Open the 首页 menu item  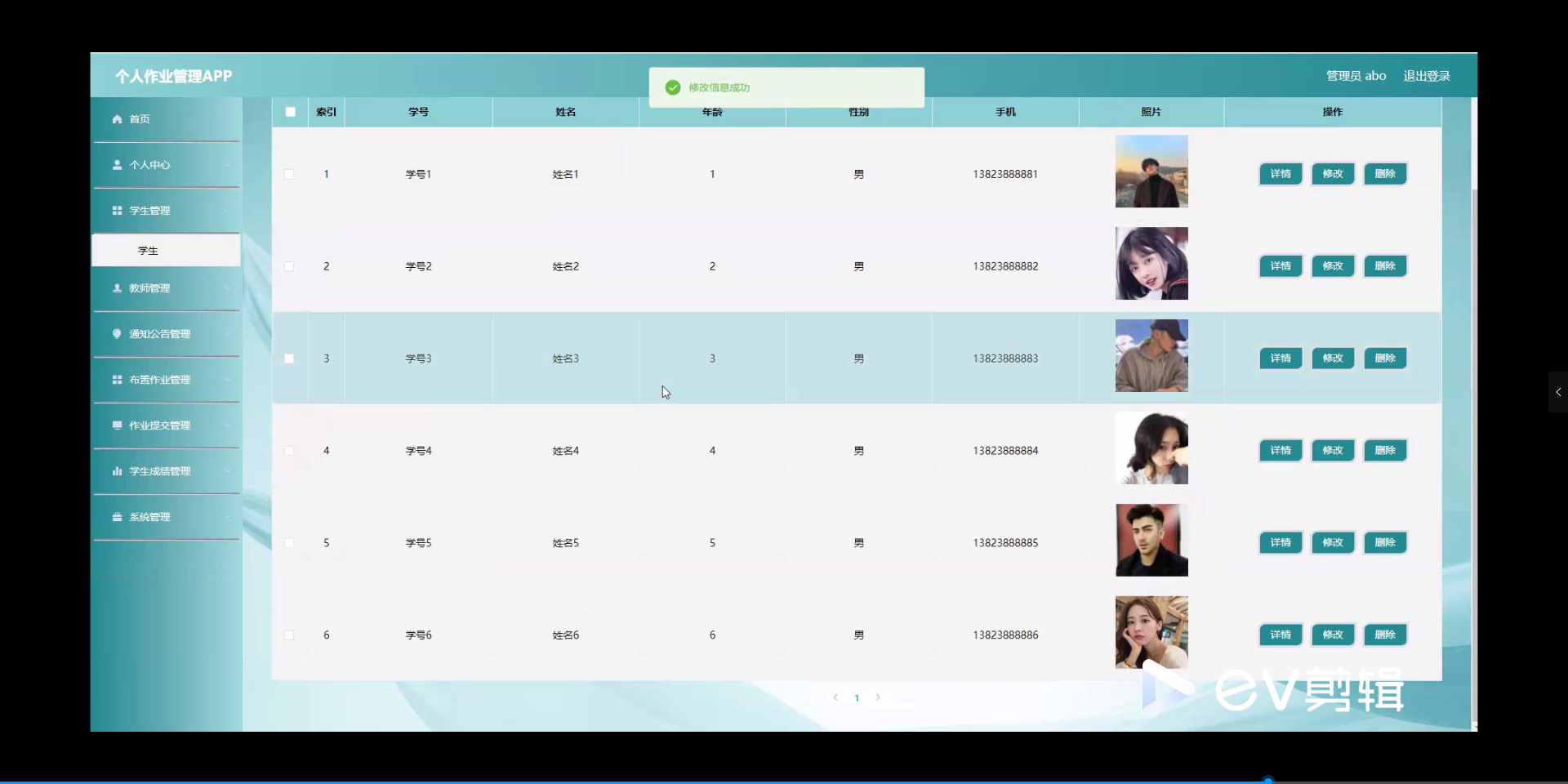166,119
